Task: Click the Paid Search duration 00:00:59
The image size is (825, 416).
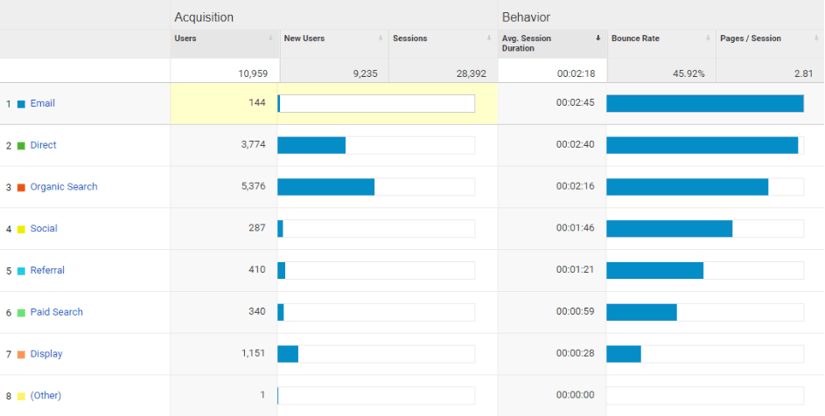Action: 576,311
